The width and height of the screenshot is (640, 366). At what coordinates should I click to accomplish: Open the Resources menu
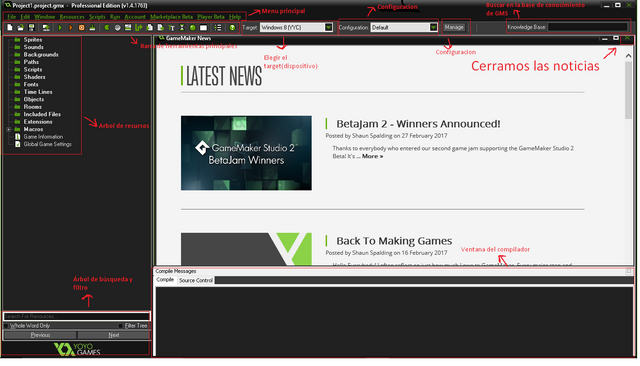72,17
